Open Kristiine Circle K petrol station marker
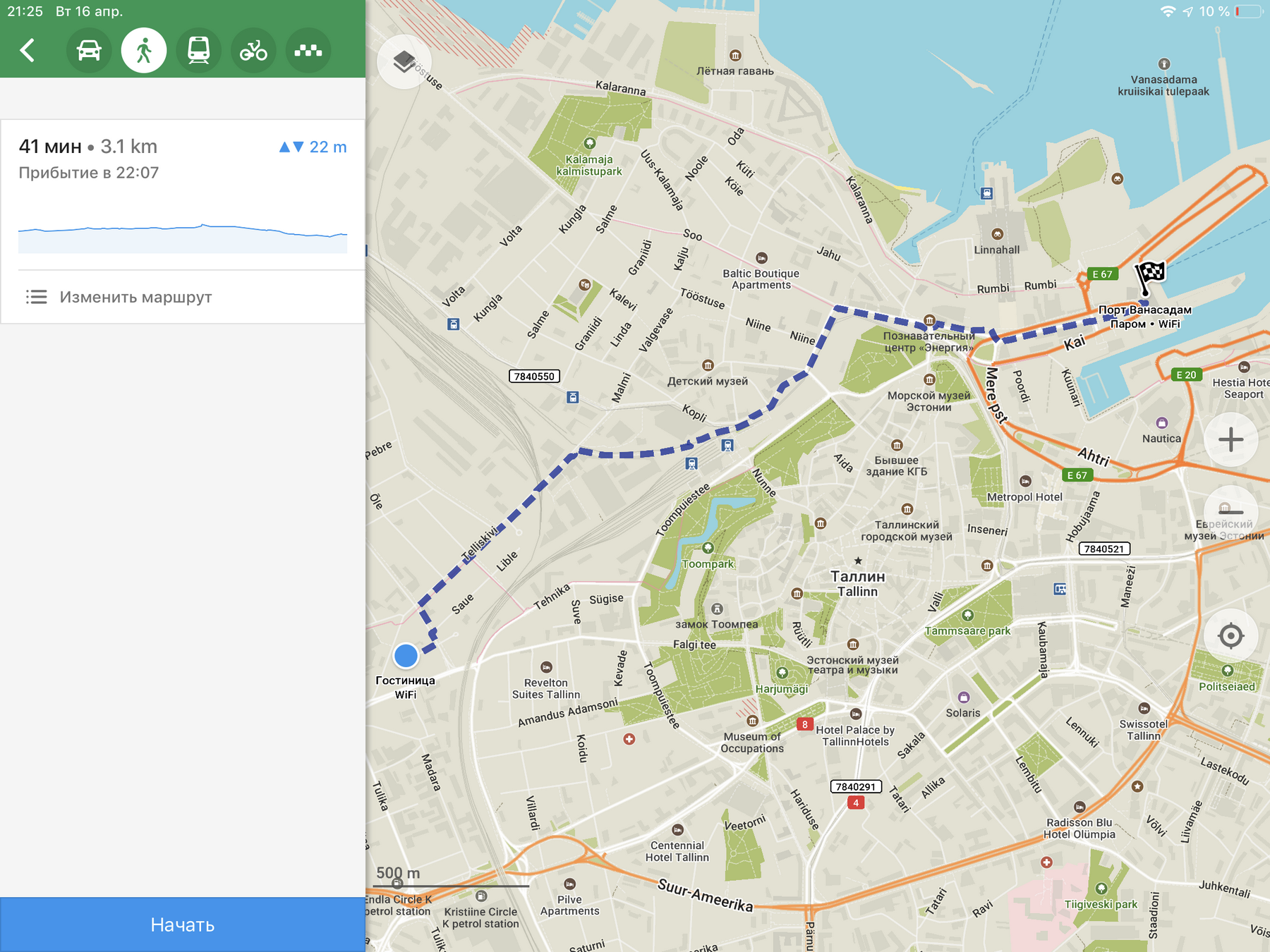This screenshot has width=1270, height=952. (481, 896)
